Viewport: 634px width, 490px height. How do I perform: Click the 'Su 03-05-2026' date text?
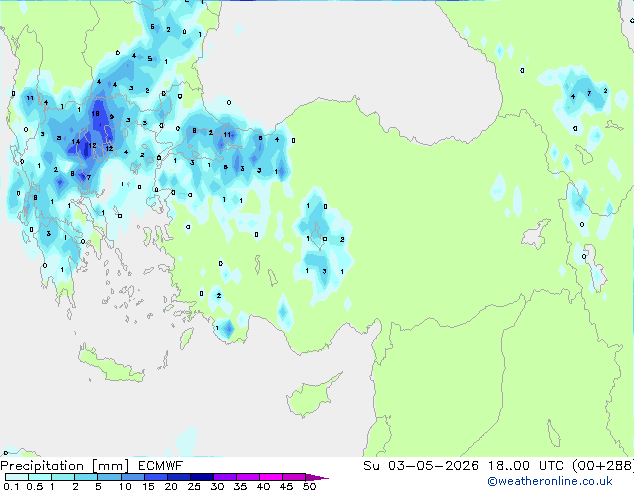tap(421, 466)
